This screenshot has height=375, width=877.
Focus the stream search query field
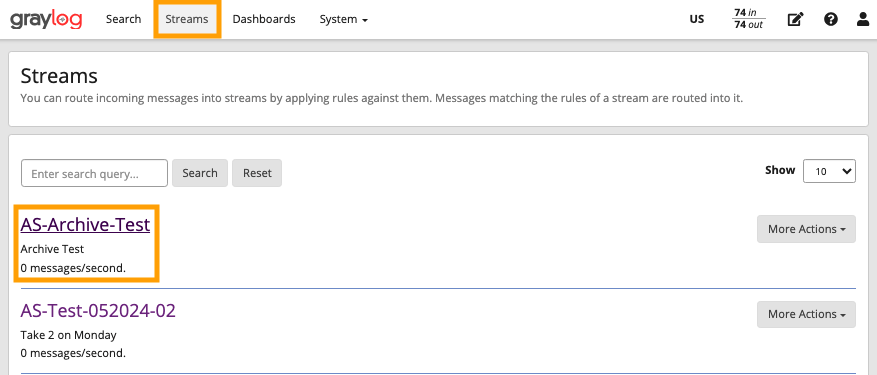[x=95, y=173]
